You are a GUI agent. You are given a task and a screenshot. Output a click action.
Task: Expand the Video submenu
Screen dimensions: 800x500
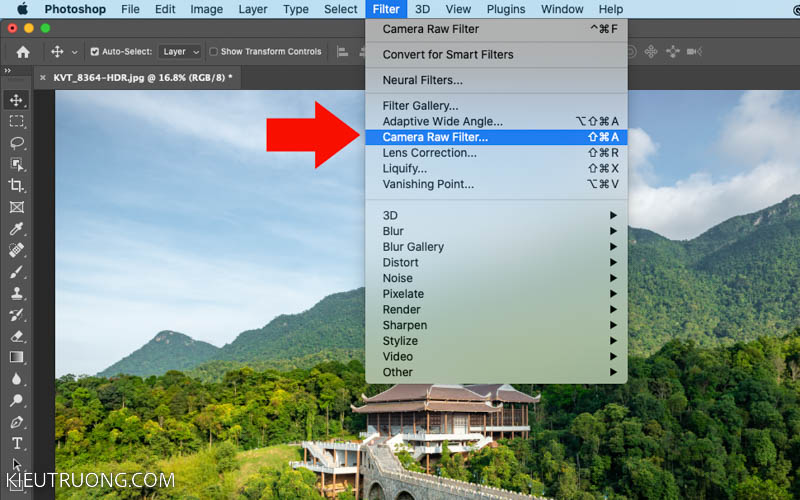pyautogui.click(x=496, y=357)
